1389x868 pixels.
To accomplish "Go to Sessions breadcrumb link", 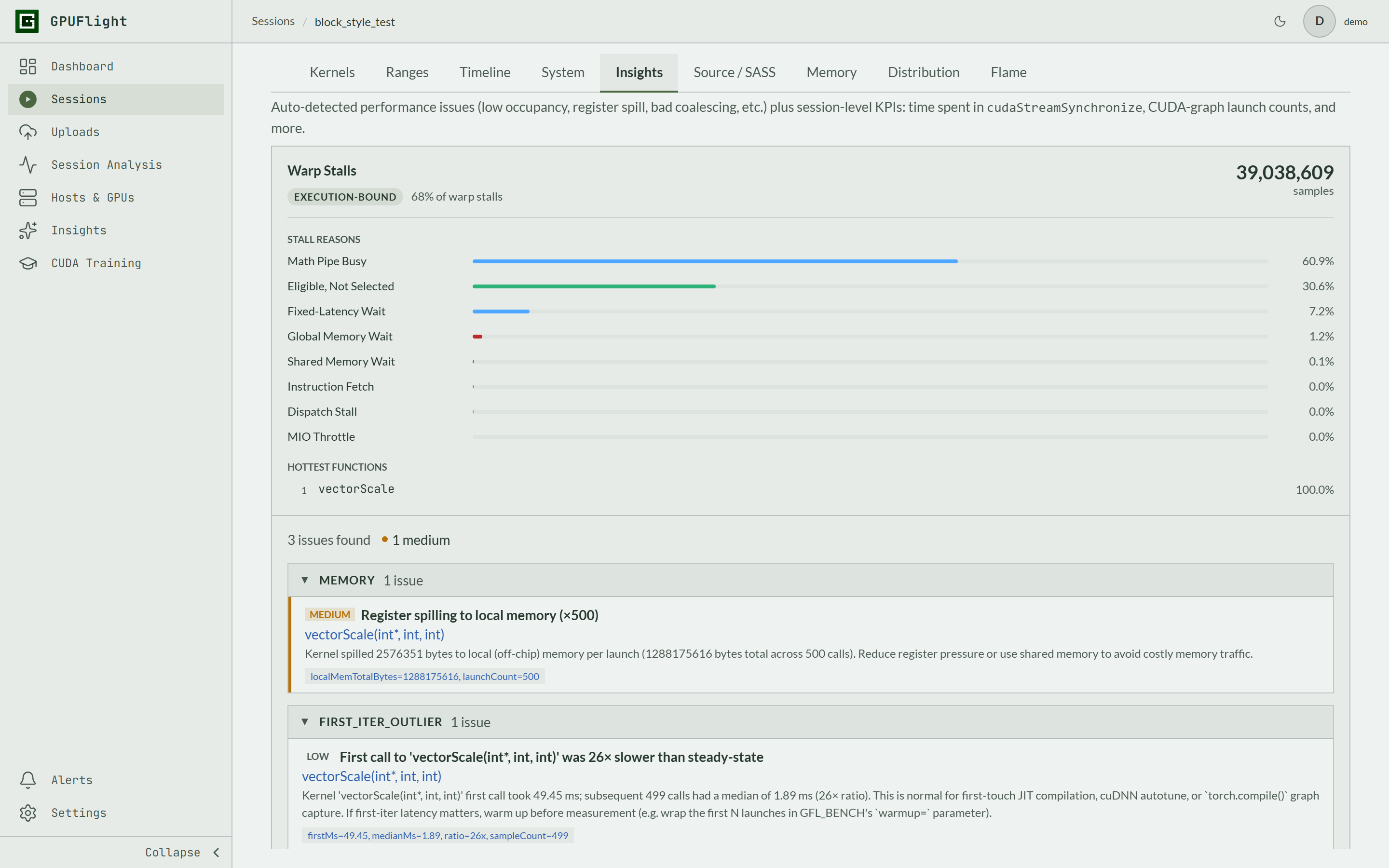I will 273,21.
